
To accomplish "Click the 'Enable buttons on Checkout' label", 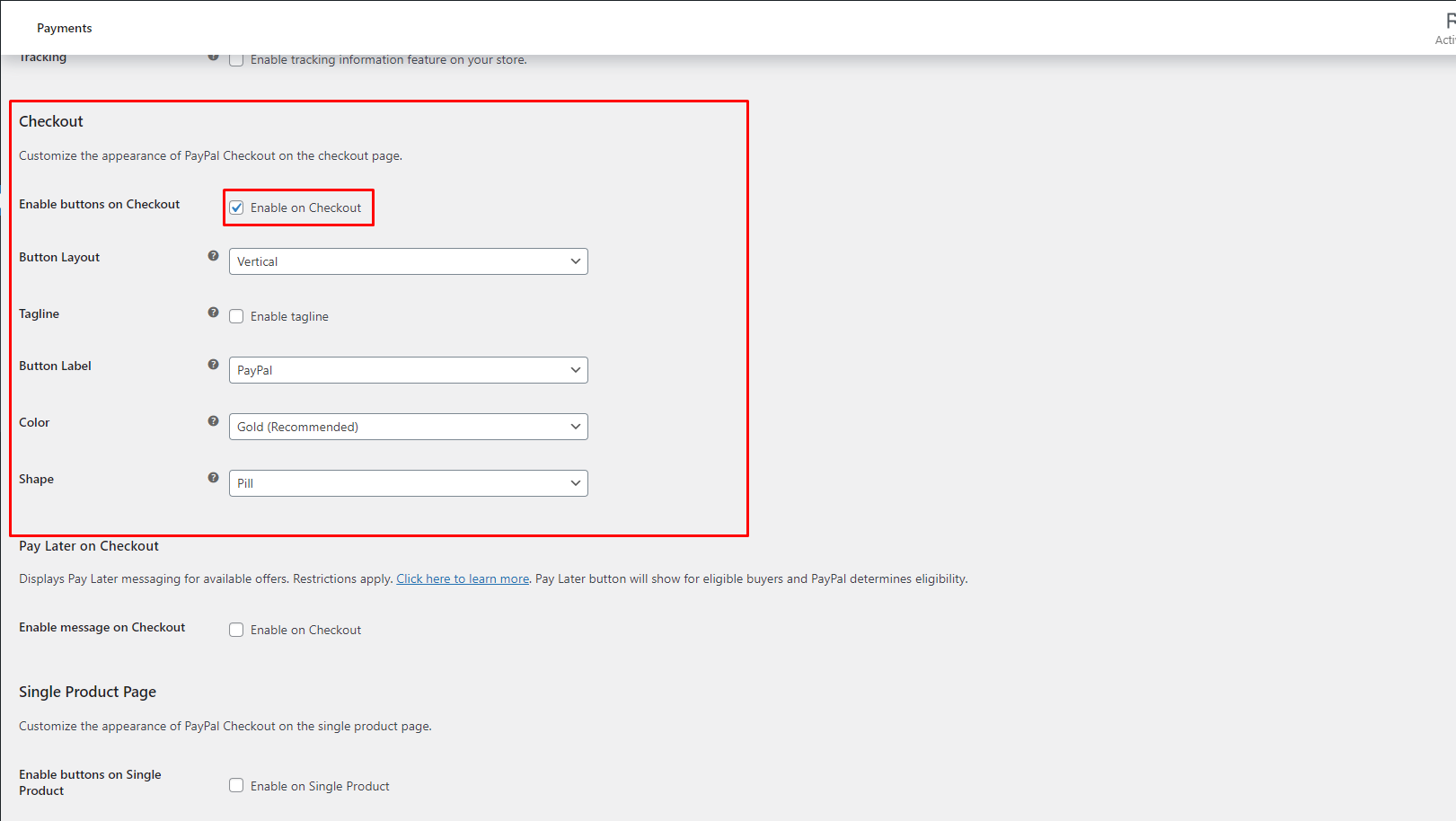I will coord(100,204).
